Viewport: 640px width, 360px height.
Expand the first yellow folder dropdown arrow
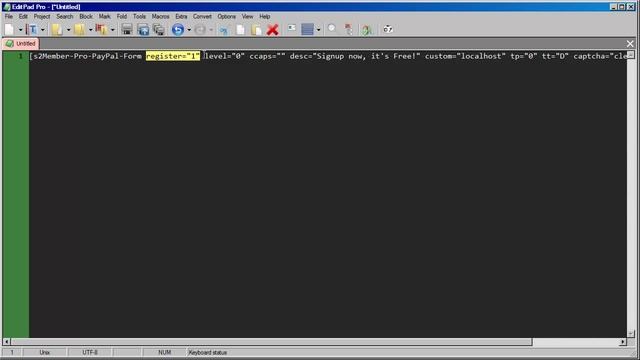point(68,30)
